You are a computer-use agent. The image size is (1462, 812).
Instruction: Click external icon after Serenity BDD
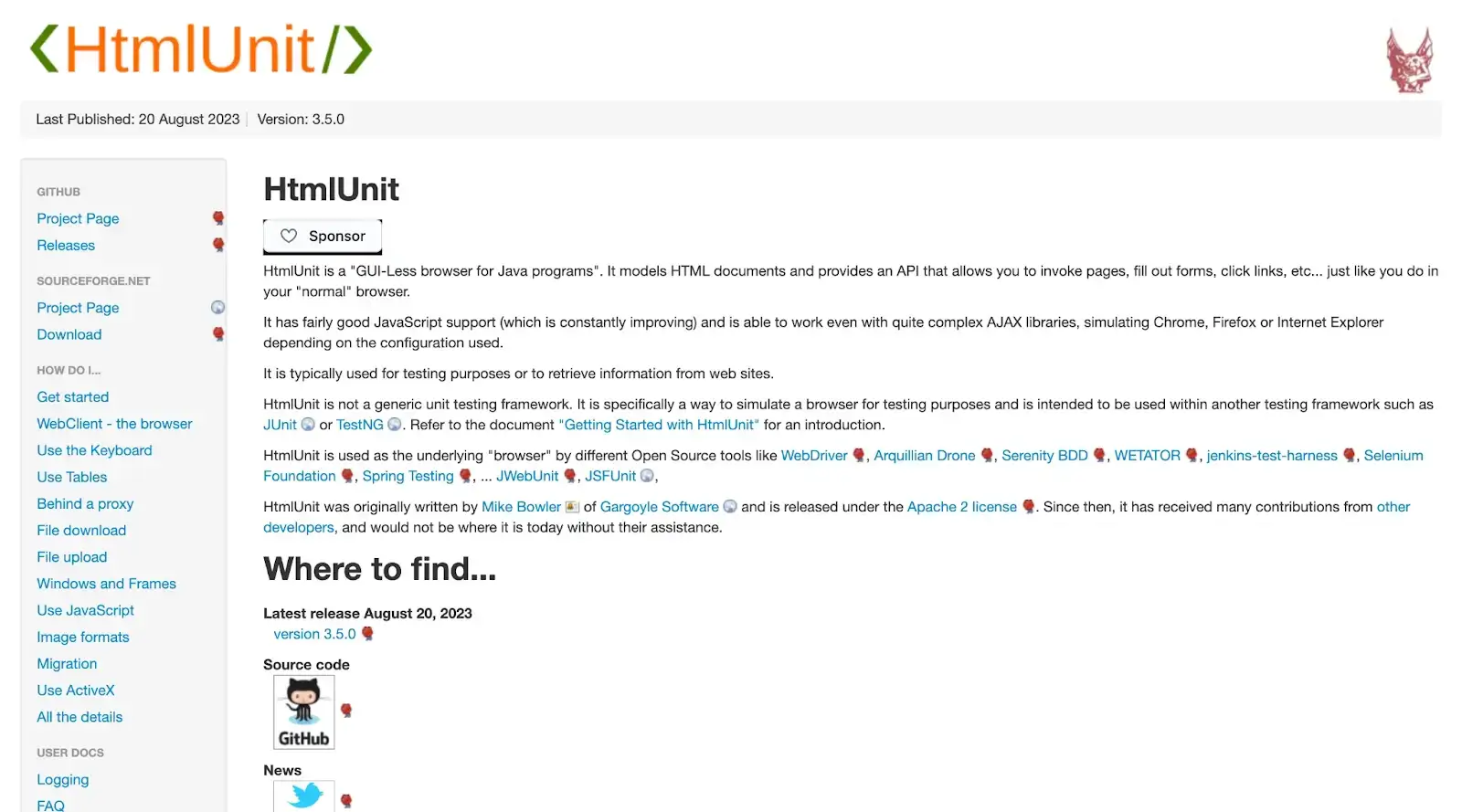[x=1099, y=456]
